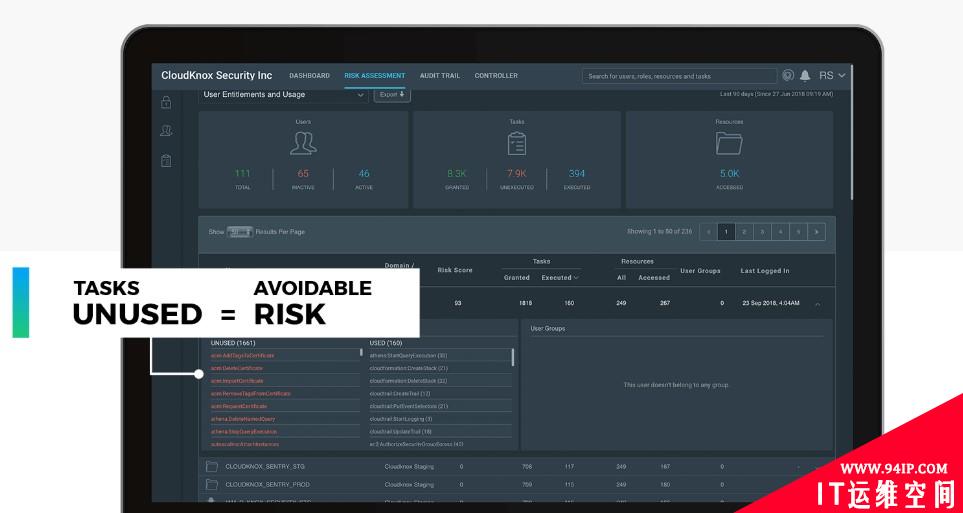
Task: Click the 7.9K Unexecuted tasks count
Action: coord(517,174)
